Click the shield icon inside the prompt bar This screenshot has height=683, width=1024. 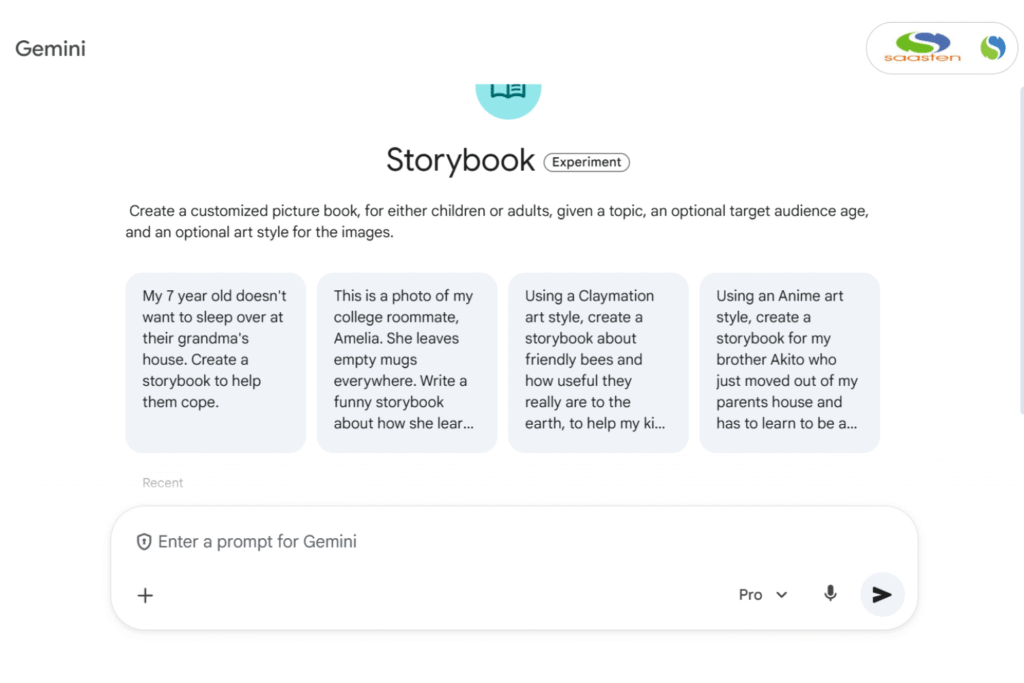pos(144,541)
